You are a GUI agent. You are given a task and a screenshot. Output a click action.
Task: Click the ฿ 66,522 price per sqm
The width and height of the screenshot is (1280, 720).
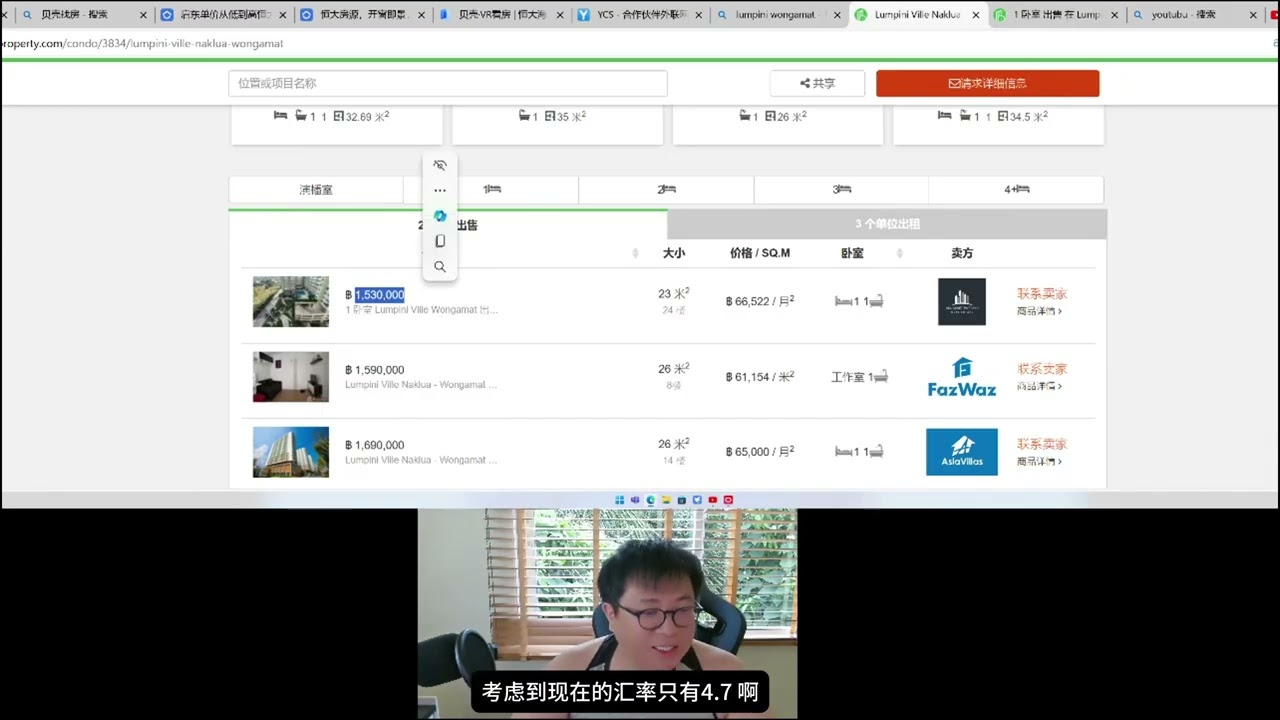coord(760,301)
